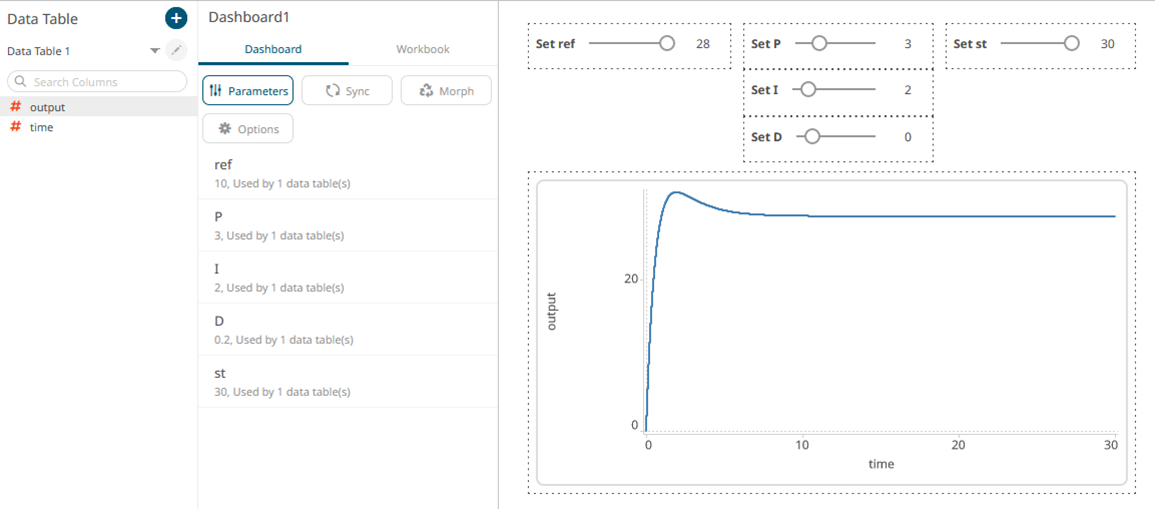Screen dimensions: 1155x509
Task: Open the Options gear button
Action: pos(247,129)
